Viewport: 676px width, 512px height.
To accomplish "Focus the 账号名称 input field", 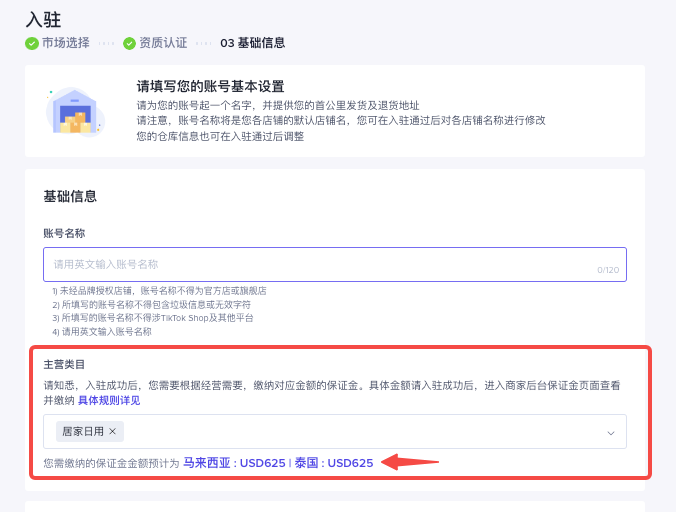I will click(320, 264).
